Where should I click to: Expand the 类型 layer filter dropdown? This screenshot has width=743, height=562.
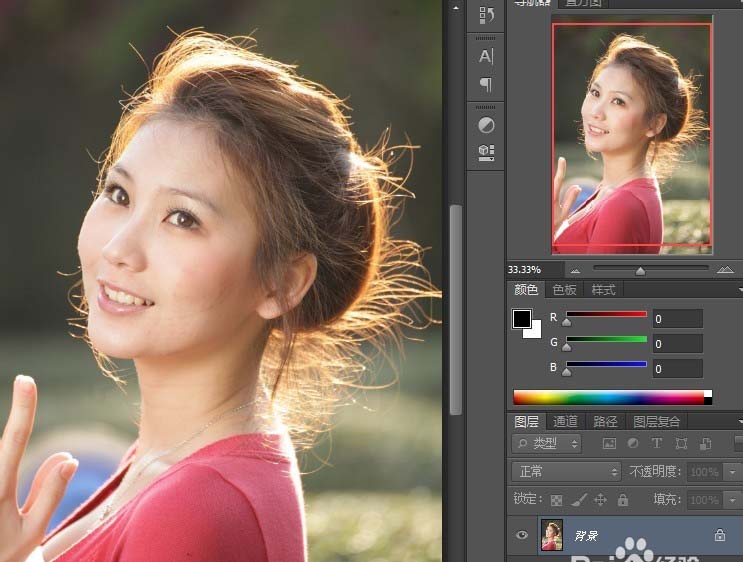click(x=547, y=443)
